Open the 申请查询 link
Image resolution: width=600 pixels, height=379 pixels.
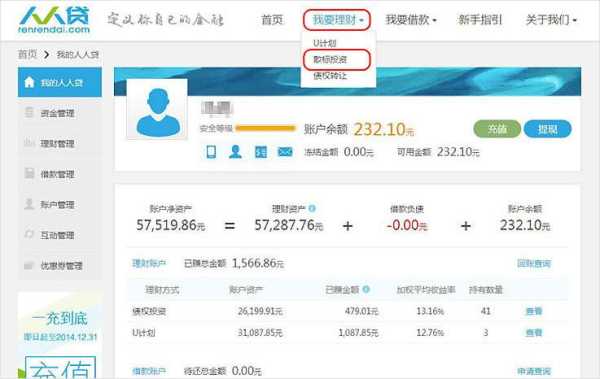pos(534,371)
